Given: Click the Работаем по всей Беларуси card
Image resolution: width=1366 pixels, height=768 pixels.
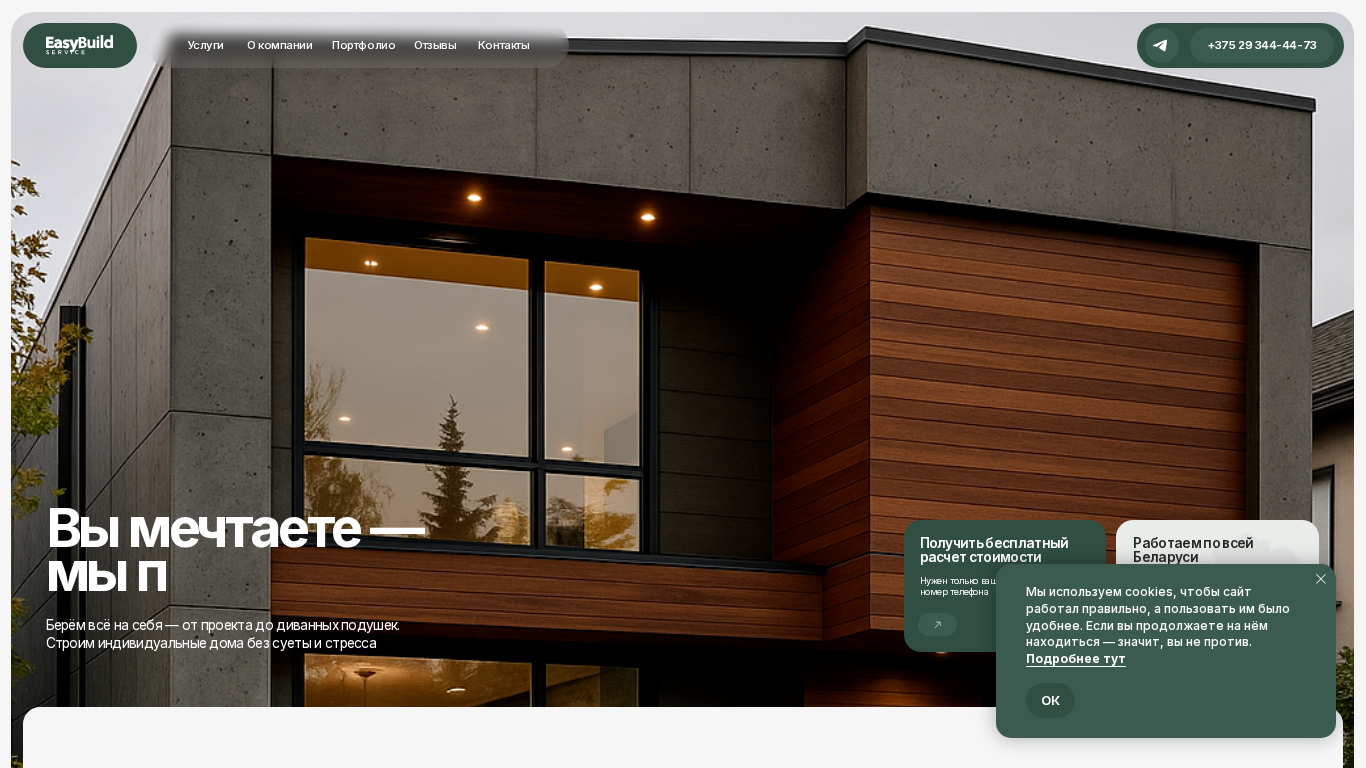Looking at the screenshot, I should (1217, 543).
